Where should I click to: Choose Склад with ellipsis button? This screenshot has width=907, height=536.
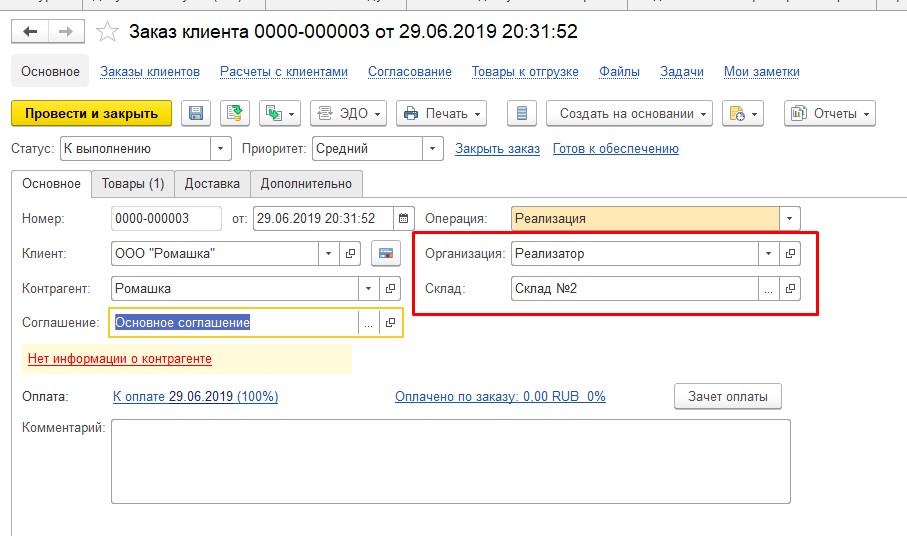click(768, 289)
